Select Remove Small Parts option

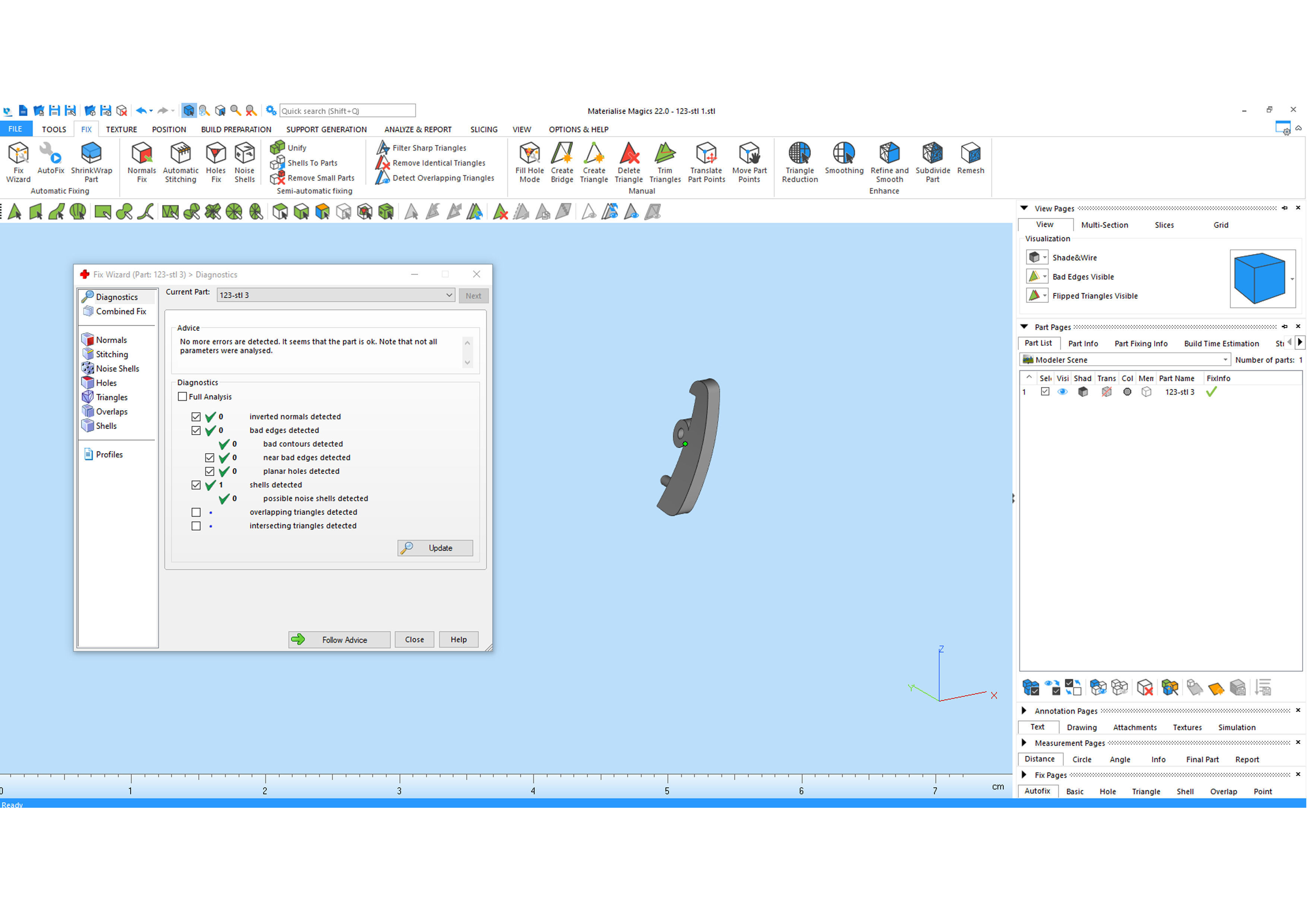320,178
